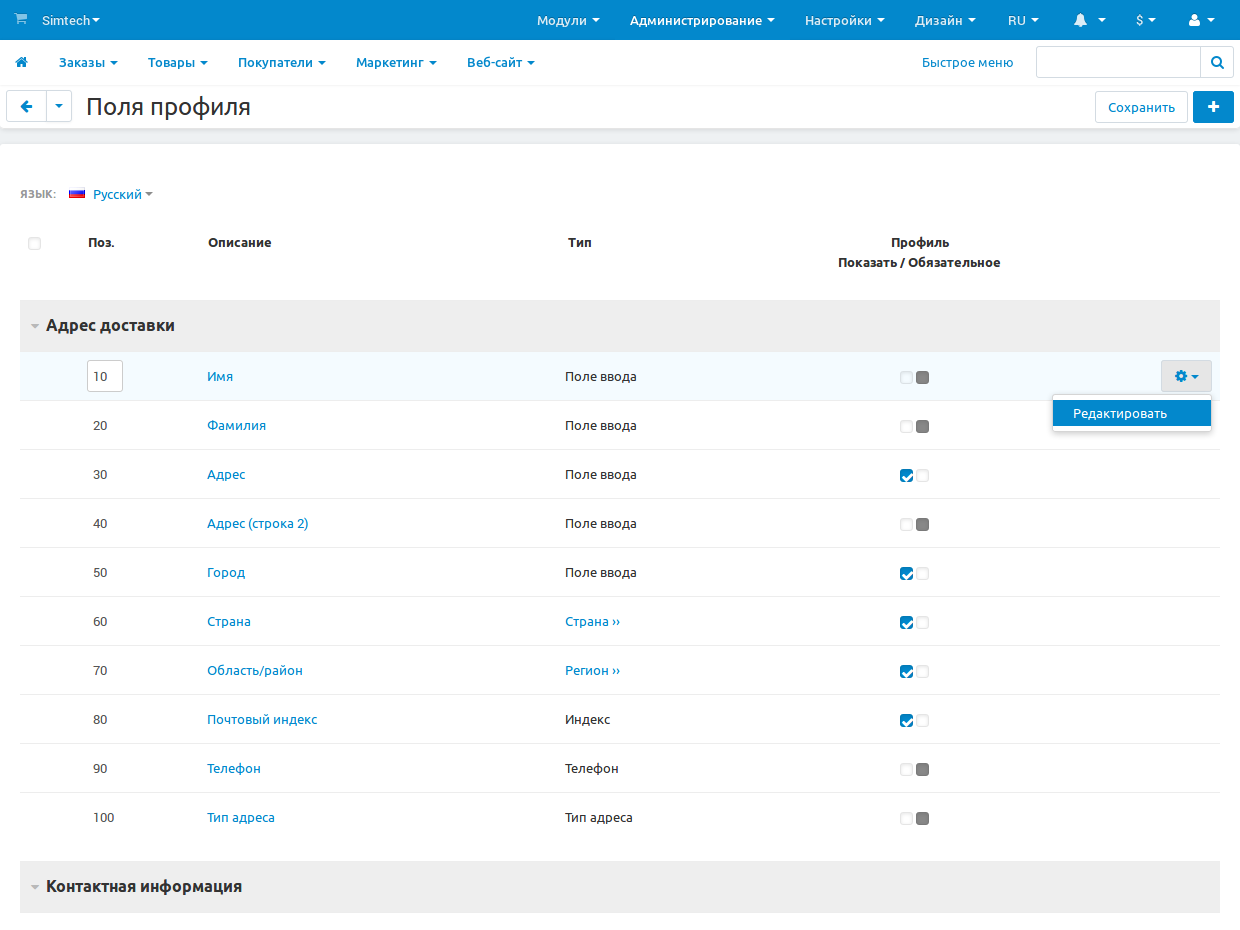Toggle the show checkbox for Адрес field
1240x930 pixels.
point(906,475)
